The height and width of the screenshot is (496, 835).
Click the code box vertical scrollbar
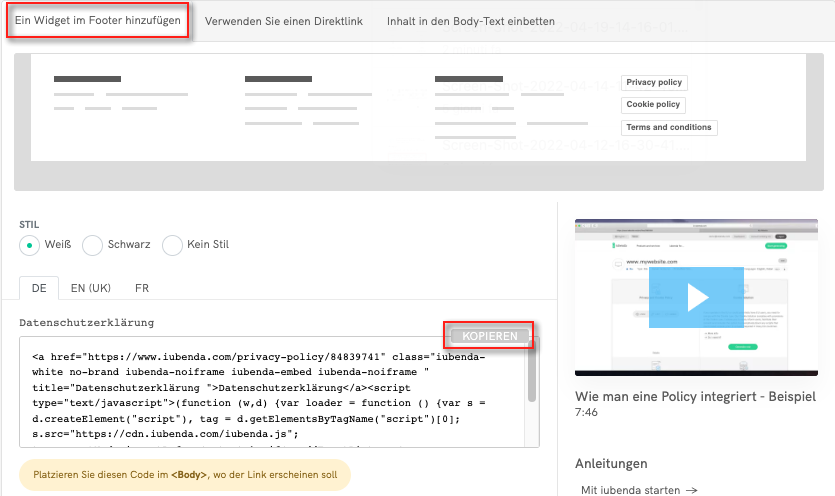click(x=532, y=380)
